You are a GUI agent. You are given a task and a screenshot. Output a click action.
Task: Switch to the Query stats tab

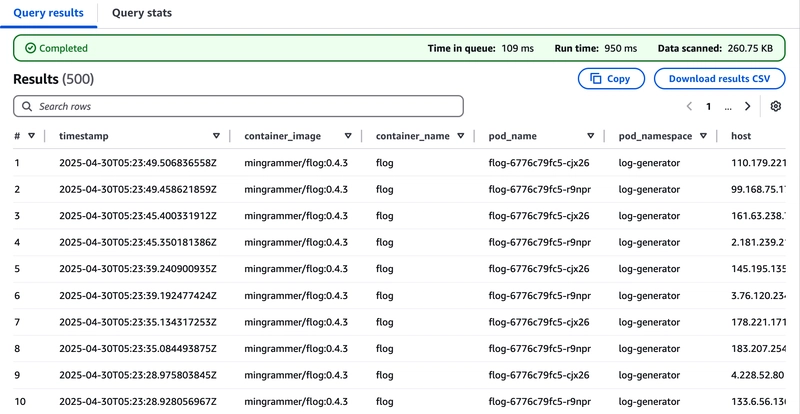(142, 13)
